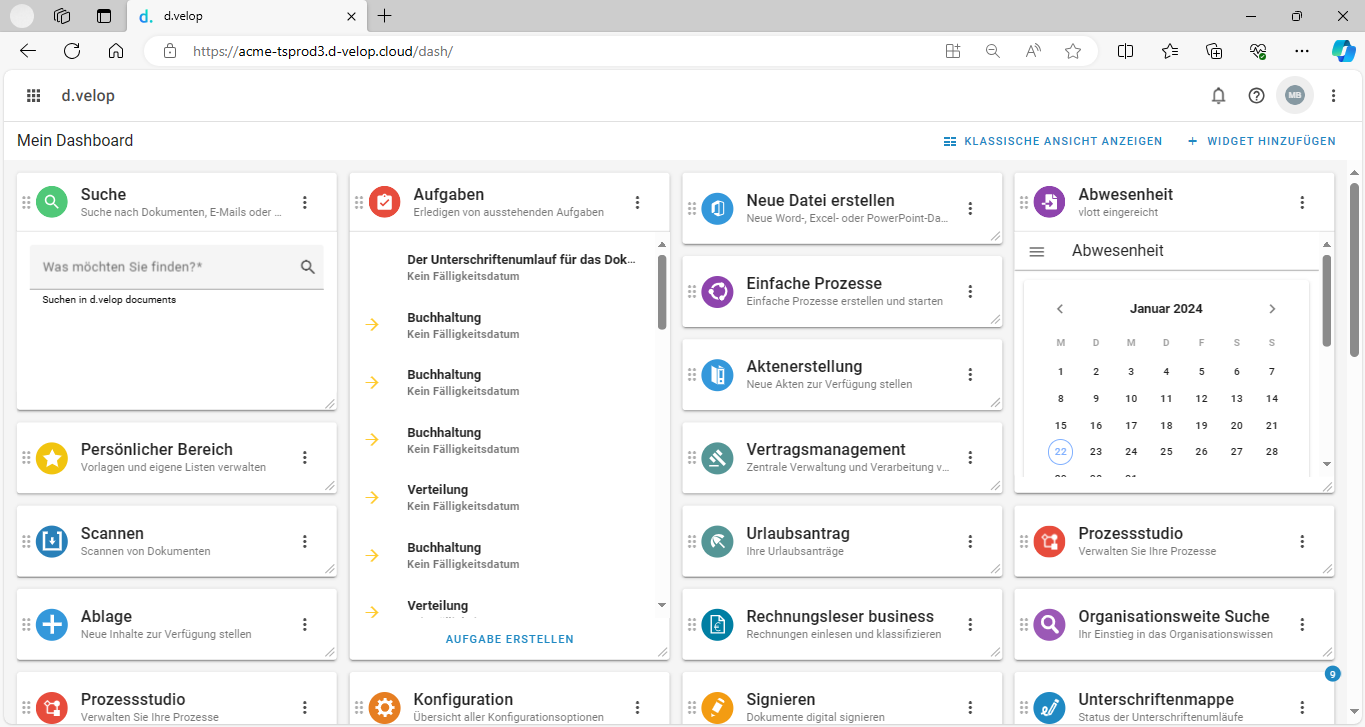Image resolution: width=1365 pixels, height=727 pixels.
Task: Click the purple Abwesenheit widget icon
Action: click(1050, 202)
